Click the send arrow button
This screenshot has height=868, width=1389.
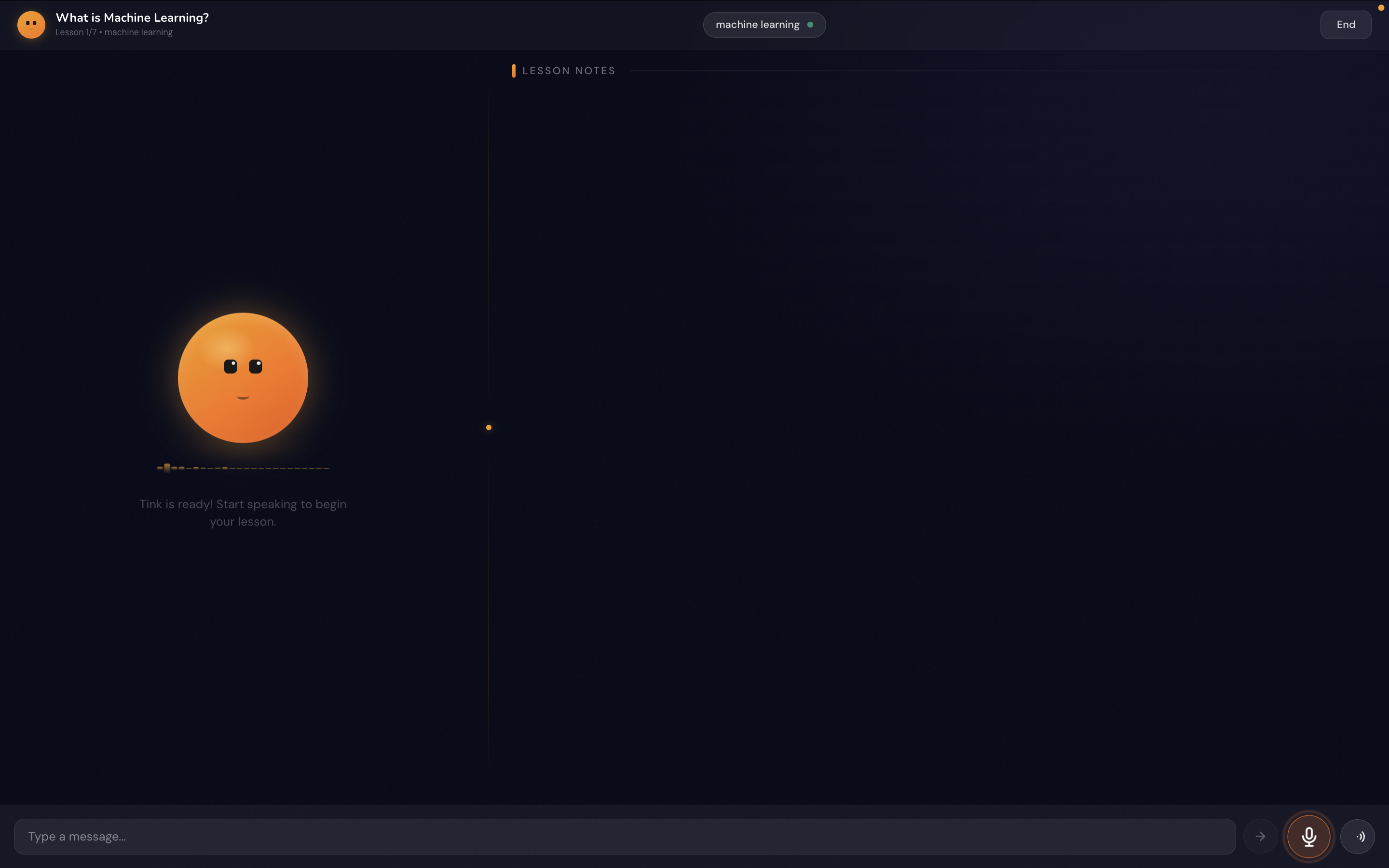[x=1260, y=837]
